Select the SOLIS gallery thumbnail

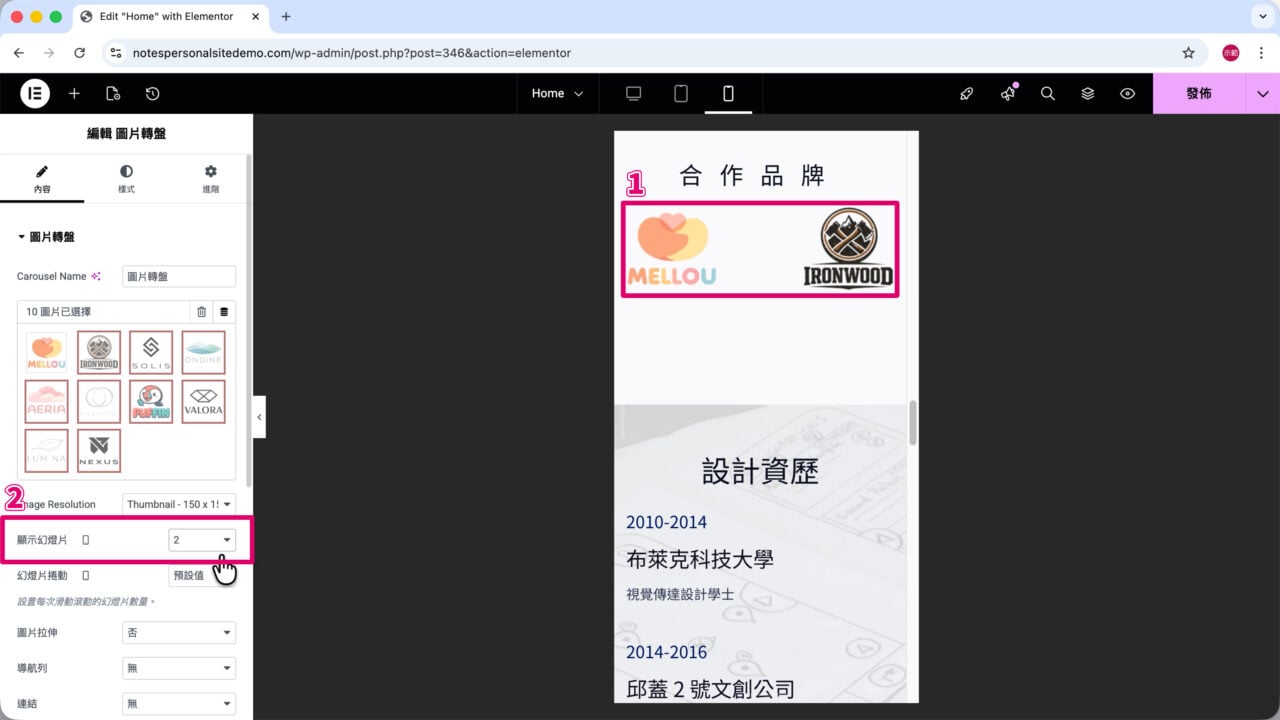(151, 353)
